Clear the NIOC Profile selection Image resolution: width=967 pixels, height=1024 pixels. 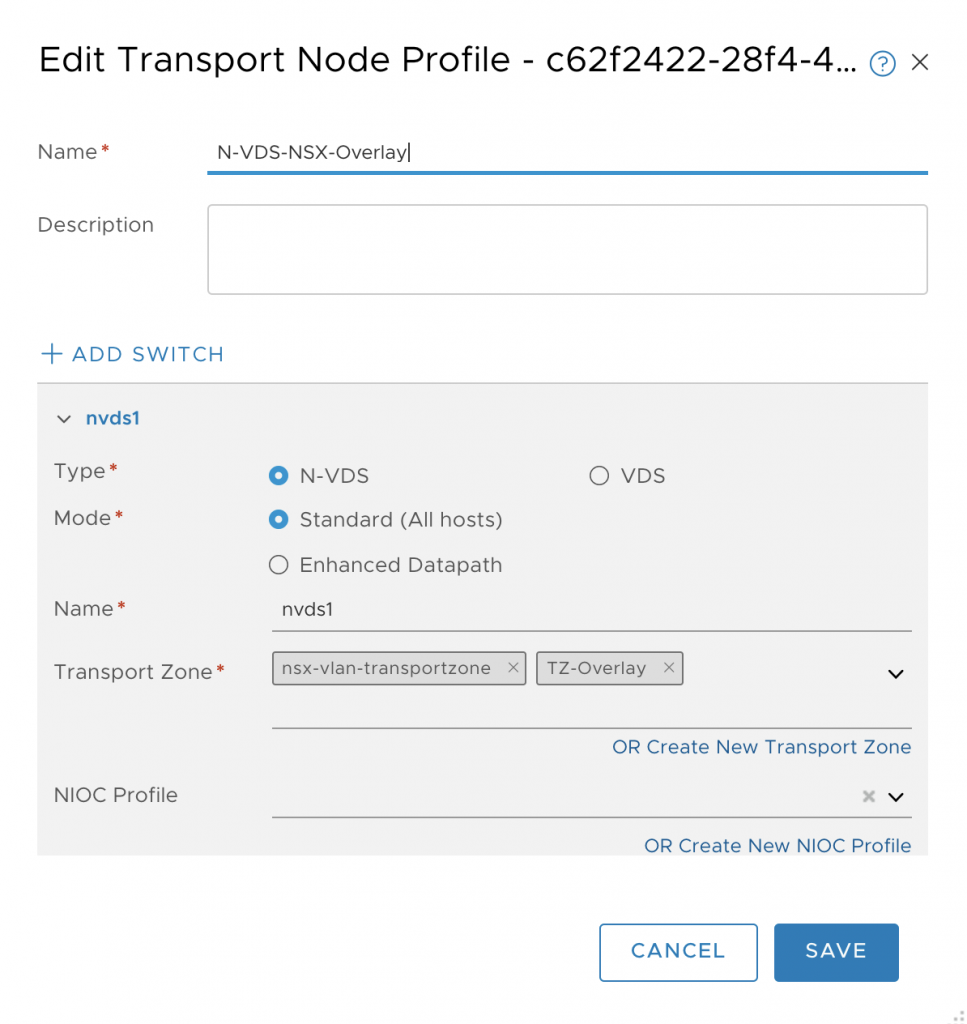868,796
